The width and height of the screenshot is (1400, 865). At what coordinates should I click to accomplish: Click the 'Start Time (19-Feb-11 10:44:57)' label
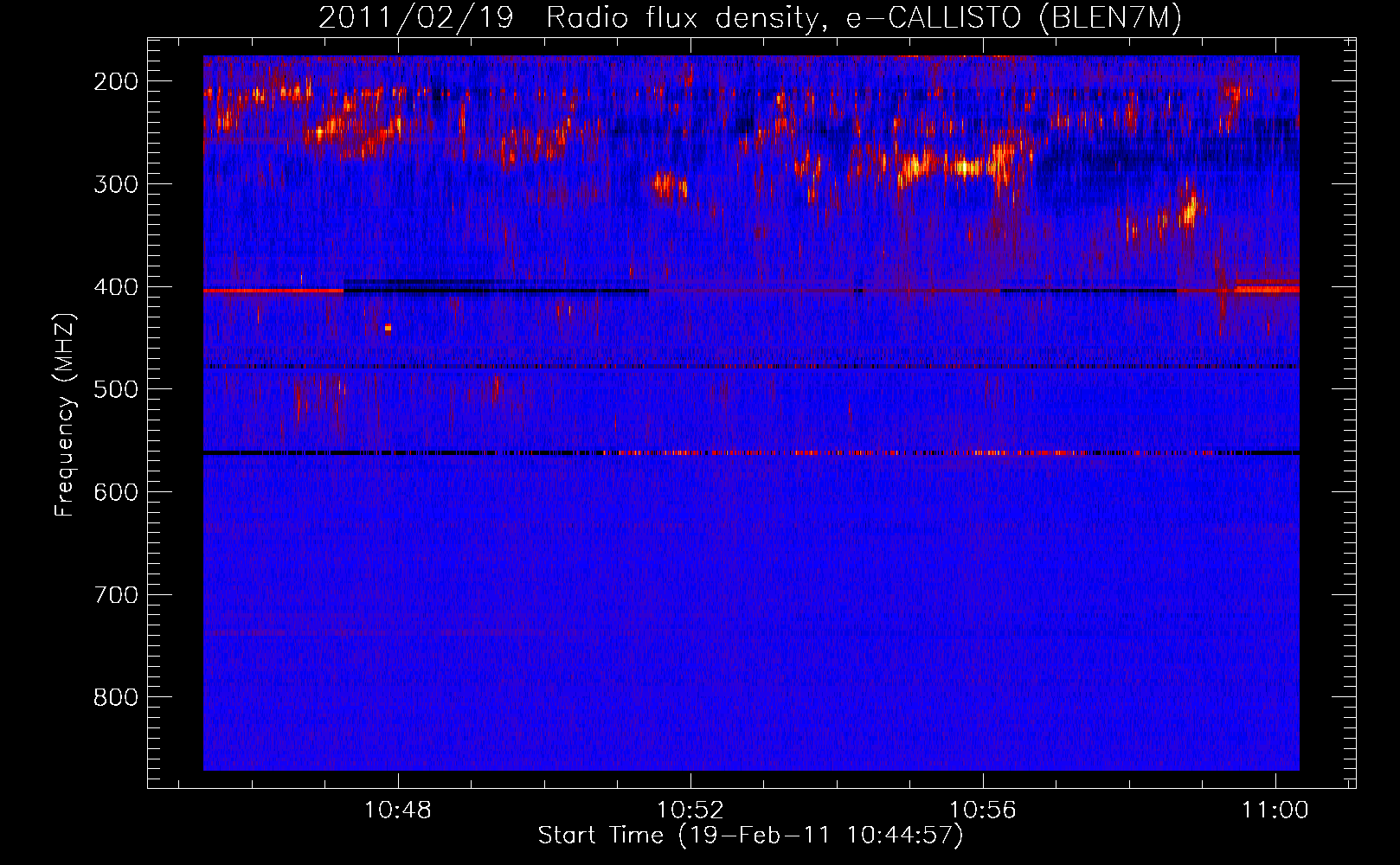click(x=750, y=836)
